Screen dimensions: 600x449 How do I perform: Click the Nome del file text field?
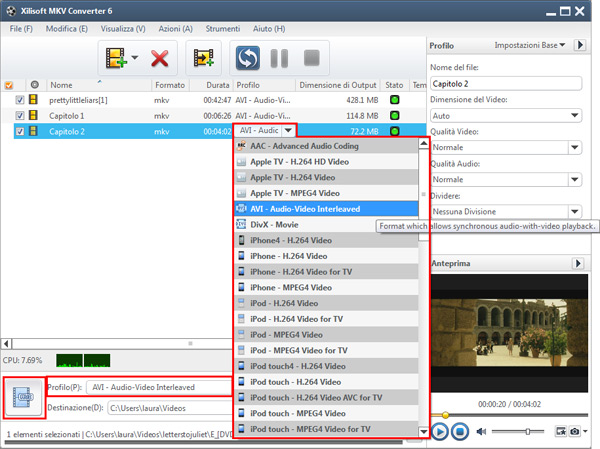pyautogui.click(x=505, y=84)
